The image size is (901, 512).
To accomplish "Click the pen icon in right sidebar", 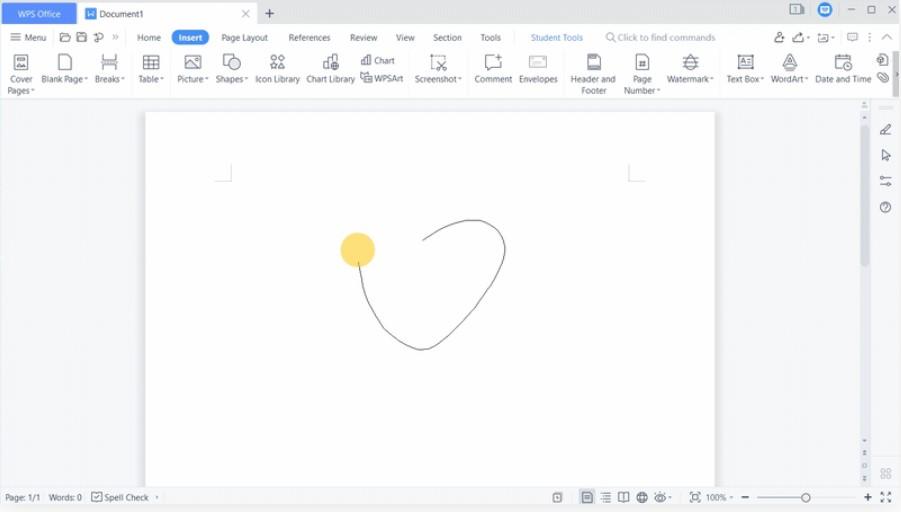I will pos(885,130).
